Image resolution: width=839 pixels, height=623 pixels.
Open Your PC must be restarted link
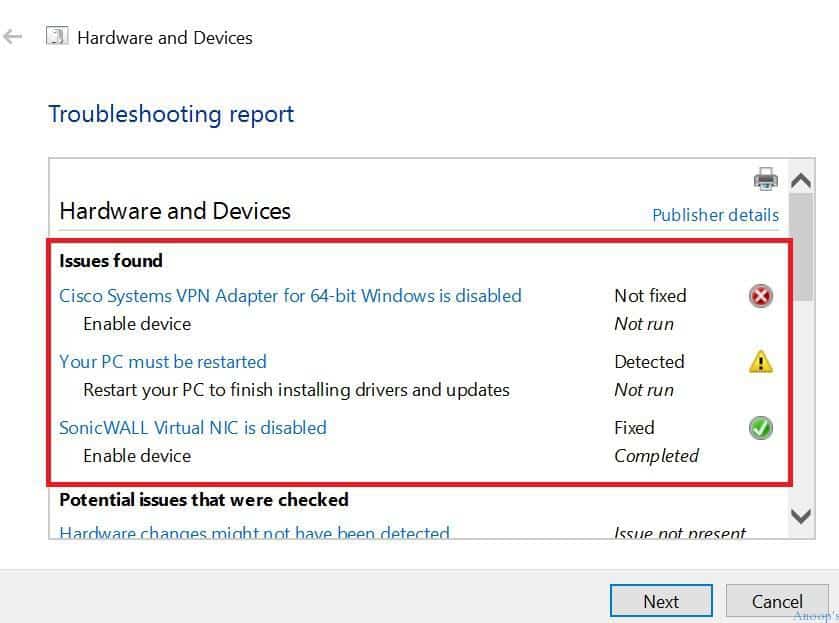(163, 362)
